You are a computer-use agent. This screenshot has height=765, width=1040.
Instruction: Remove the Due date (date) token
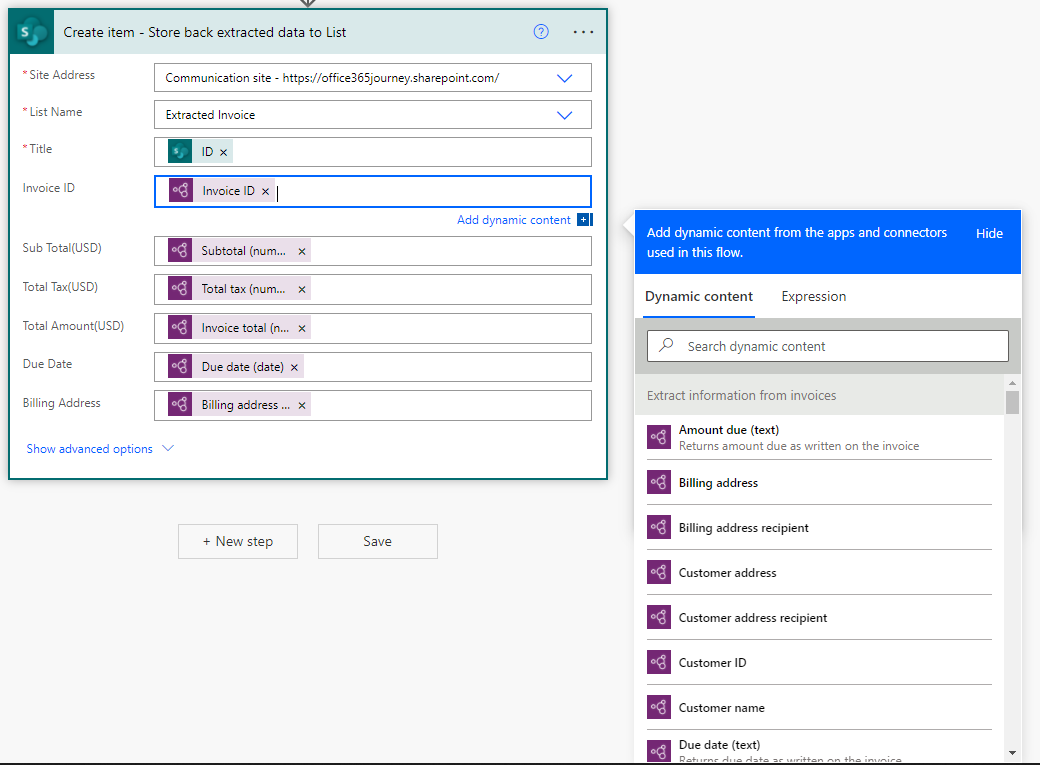pyautogui.click(x=294, y=368)
